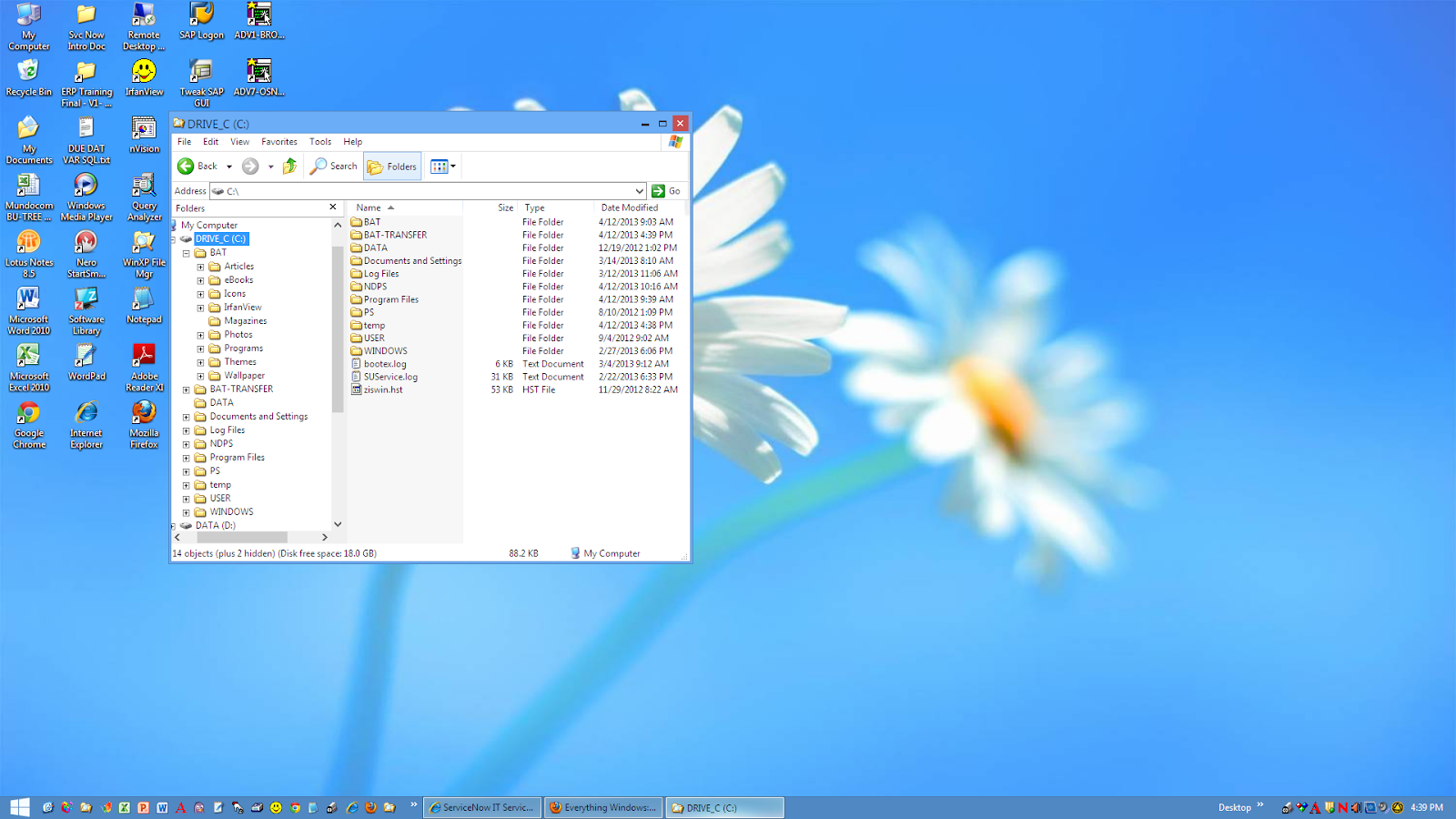The height and width of the screenshot is (819, 1456).
Task: Show hidden quick launch icons chevron
Action: (x=414, y=804)
